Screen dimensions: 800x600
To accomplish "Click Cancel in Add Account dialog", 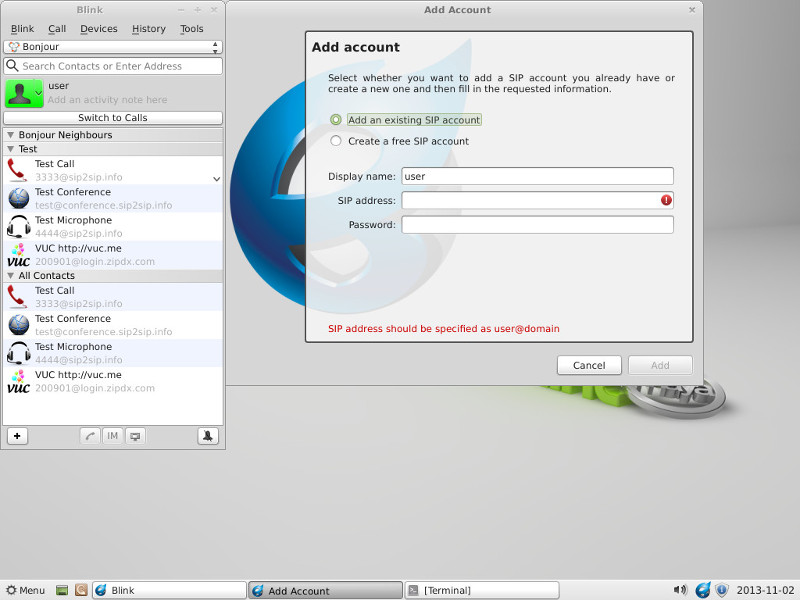I will click(x=589, y=365).
